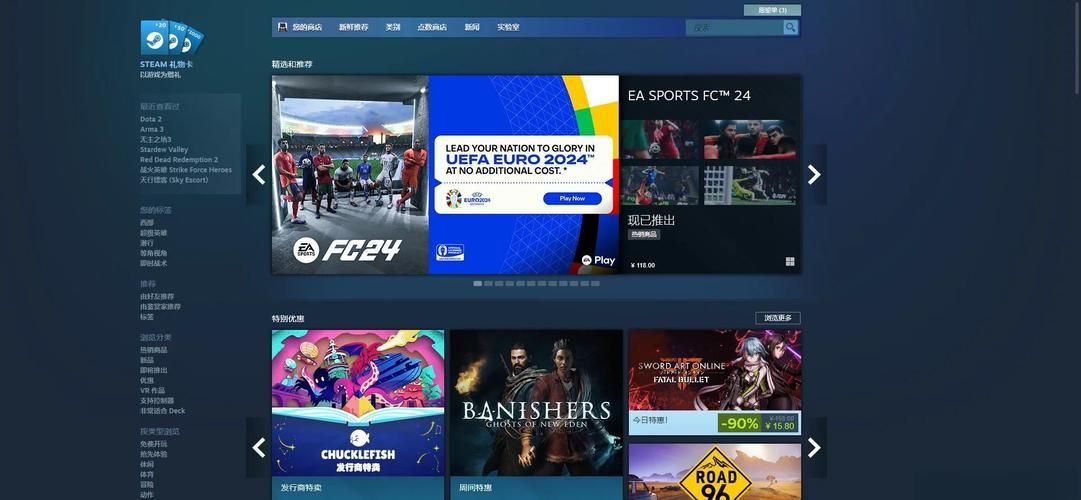
Task: Open the 实验室 labs tab
Action: tap(508, 27)
